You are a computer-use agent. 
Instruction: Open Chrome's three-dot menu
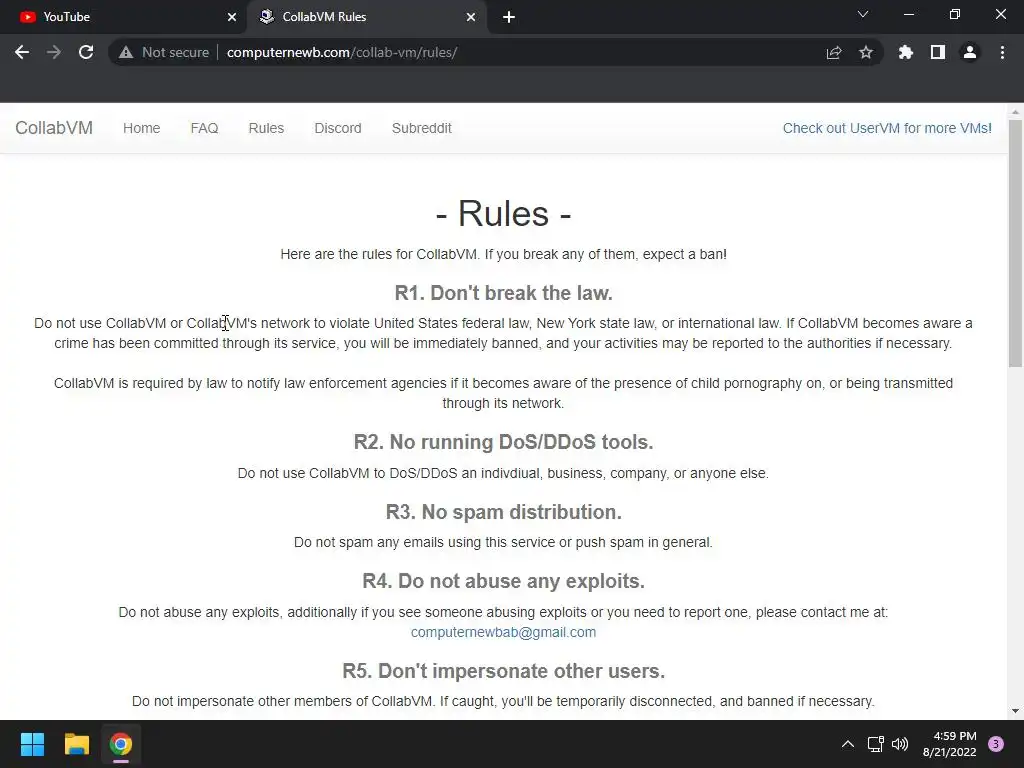1002,52
